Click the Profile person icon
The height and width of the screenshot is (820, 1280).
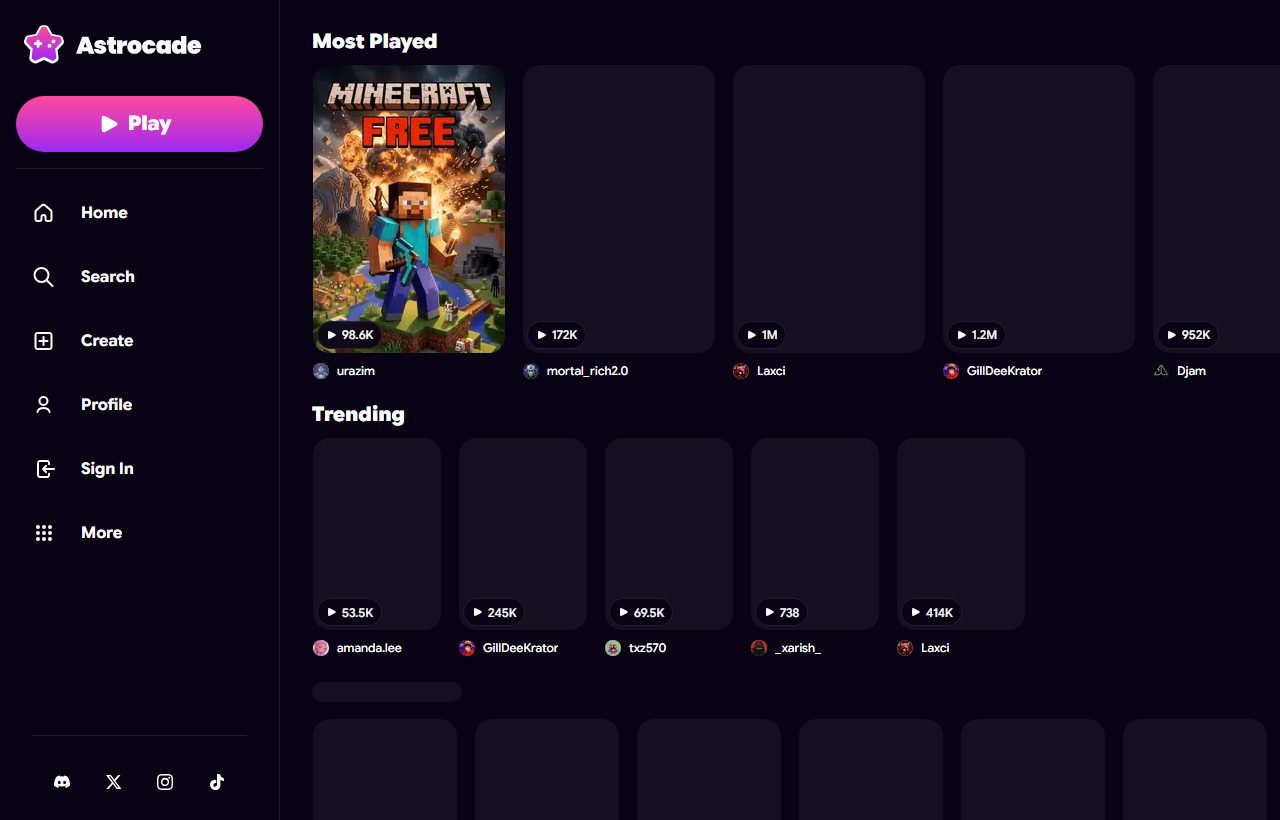coord(43,405)
